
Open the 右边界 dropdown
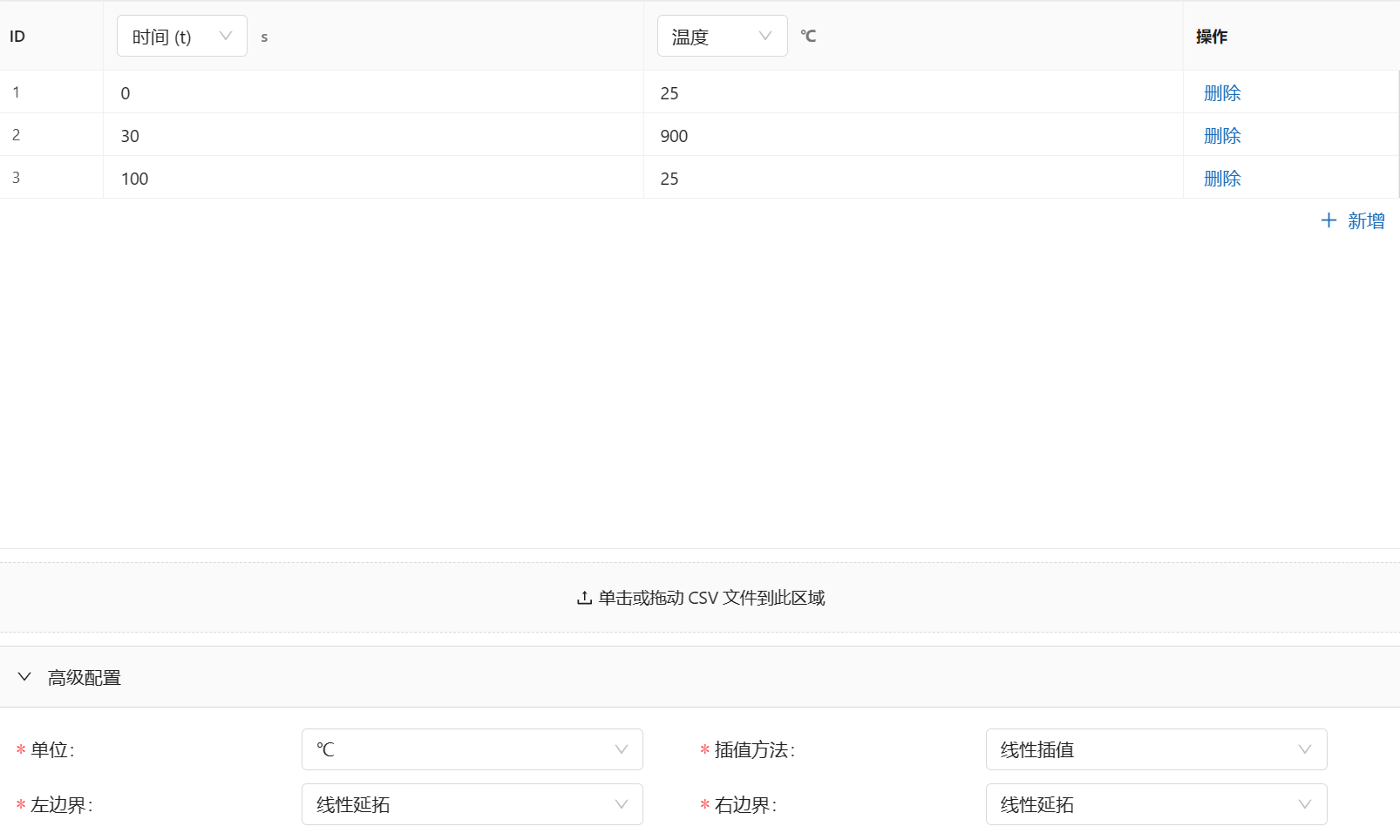click(x=1156, y=804)
